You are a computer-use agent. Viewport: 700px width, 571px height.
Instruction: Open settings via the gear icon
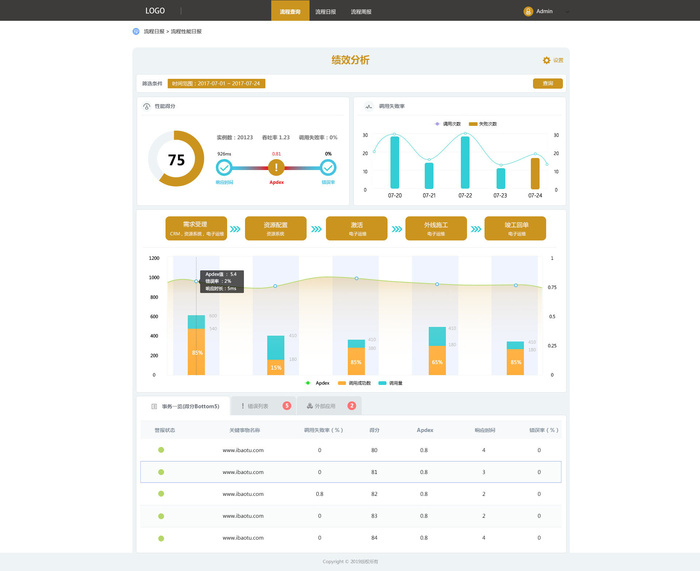(x=546, y=60)
